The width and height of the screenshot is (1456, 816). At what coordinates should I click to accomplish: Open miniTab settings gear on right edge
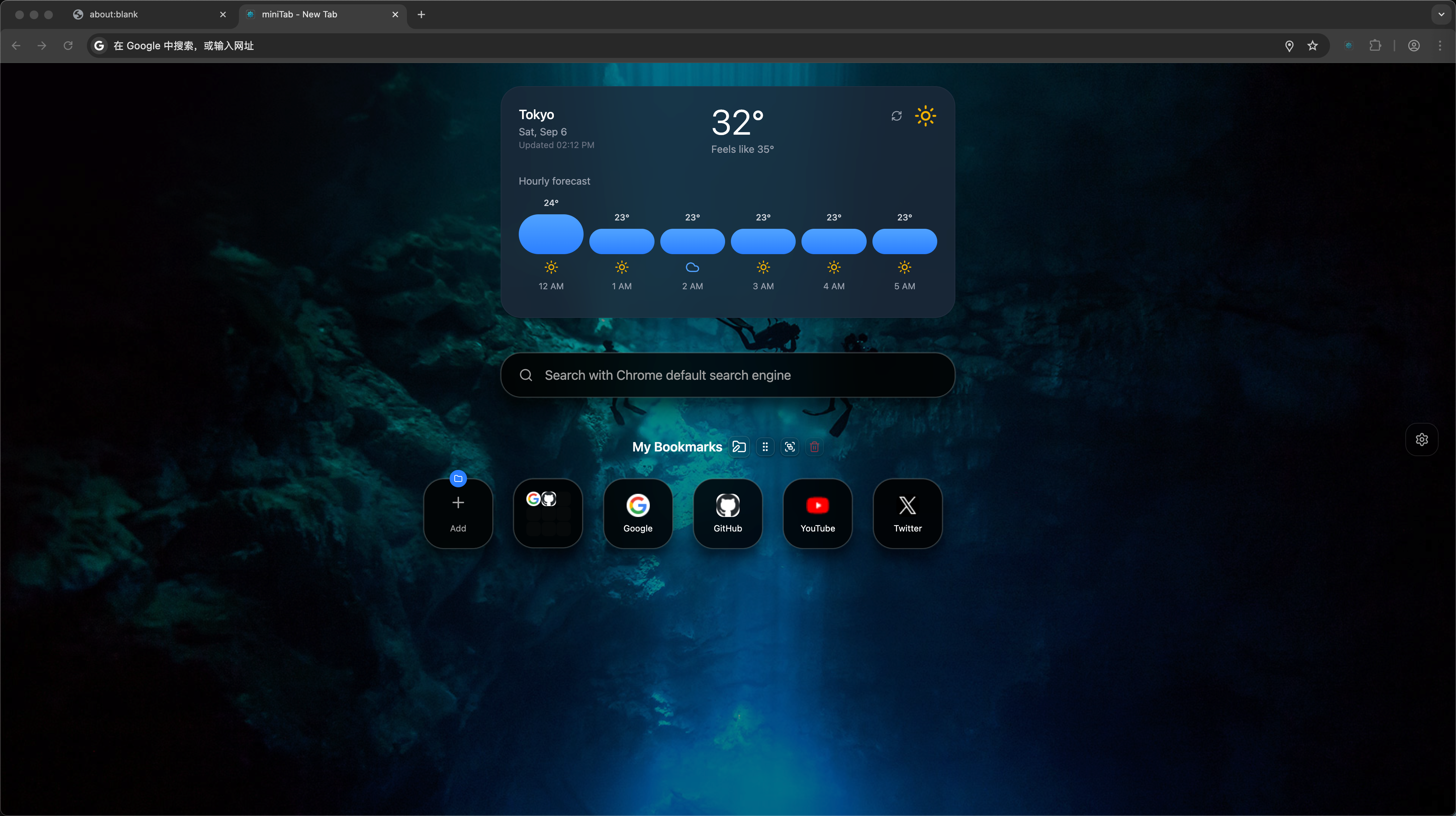[1422, 439]
